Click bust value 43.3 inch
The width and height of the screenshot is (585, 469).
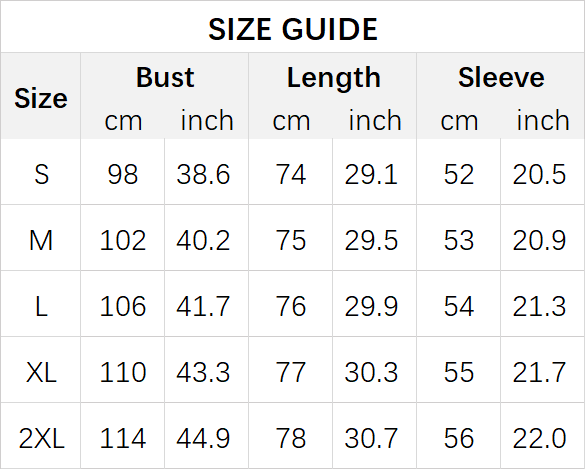coord(203,372)
